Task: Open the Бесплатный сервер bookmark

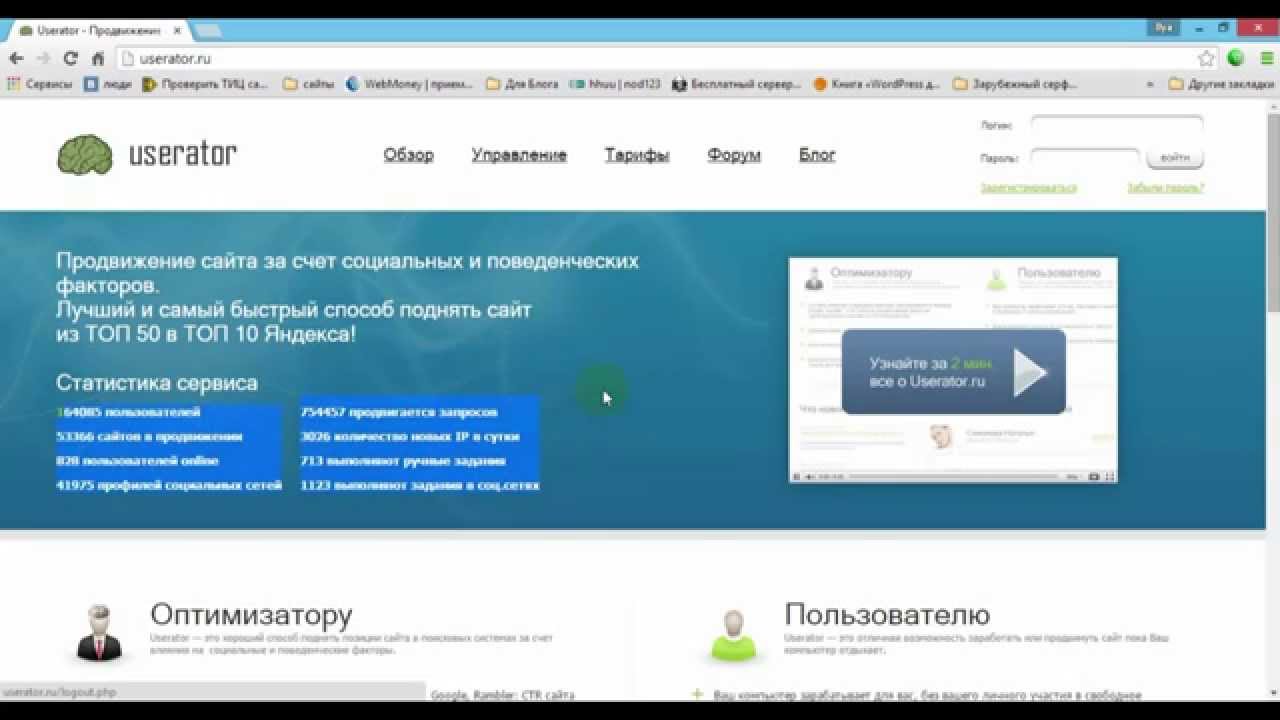Action: click(x=737, y=85)
